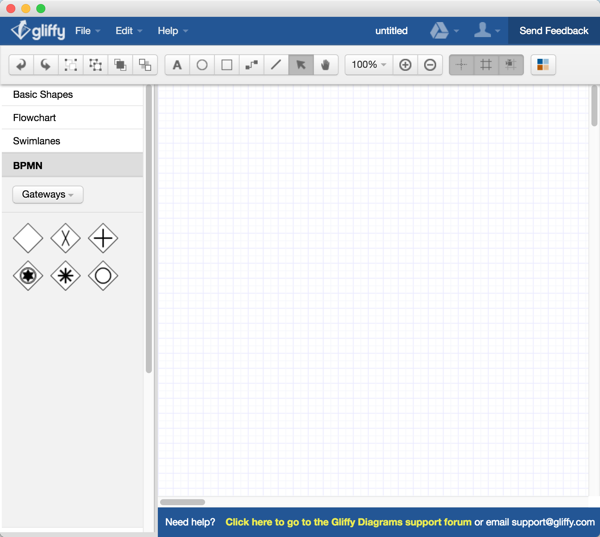Click the zoom in plus icon
This screenshot has width=600, height=537.
405,65
